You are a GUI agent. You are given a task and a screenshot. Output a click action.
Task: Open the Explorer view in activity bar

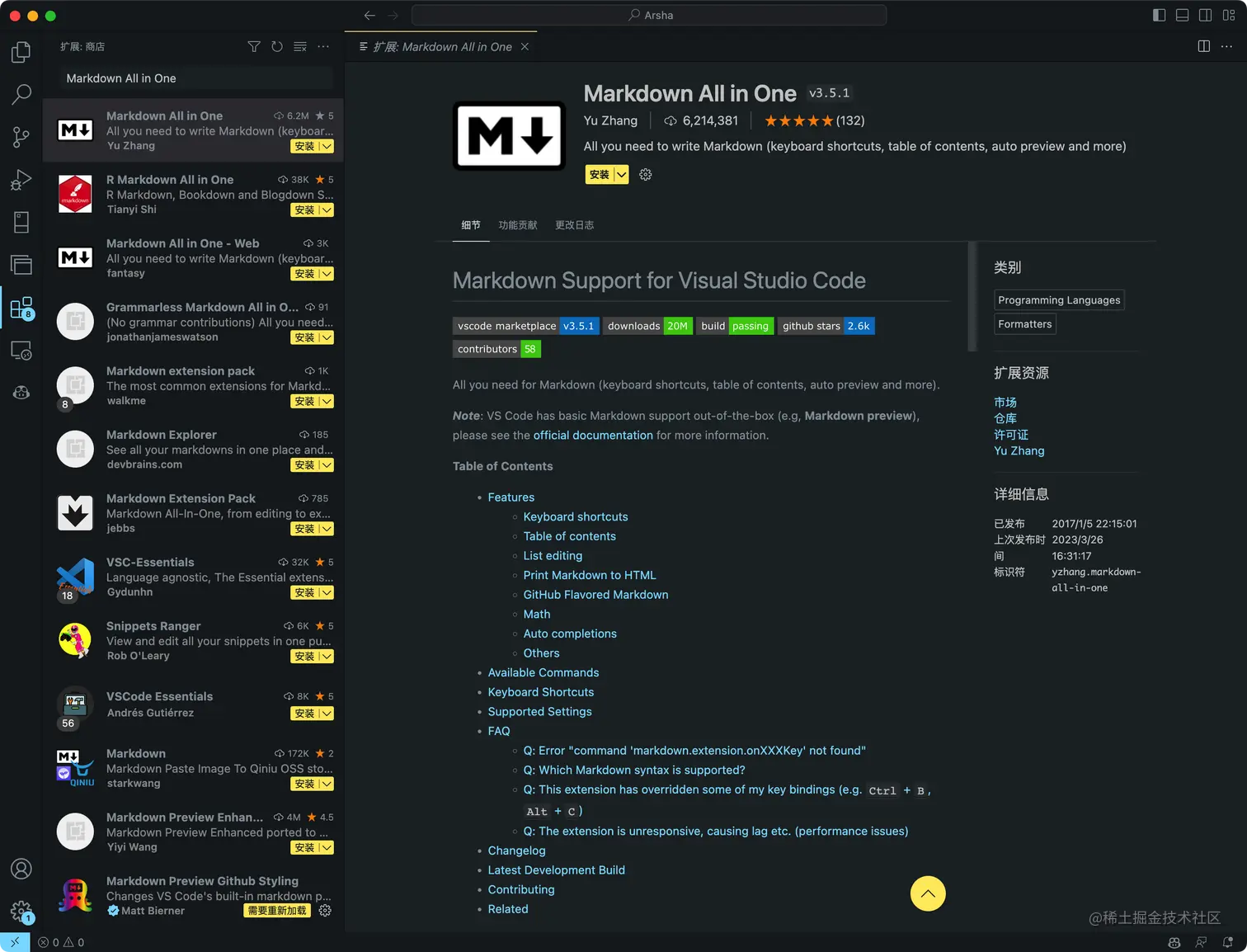[x=21, y=52]
